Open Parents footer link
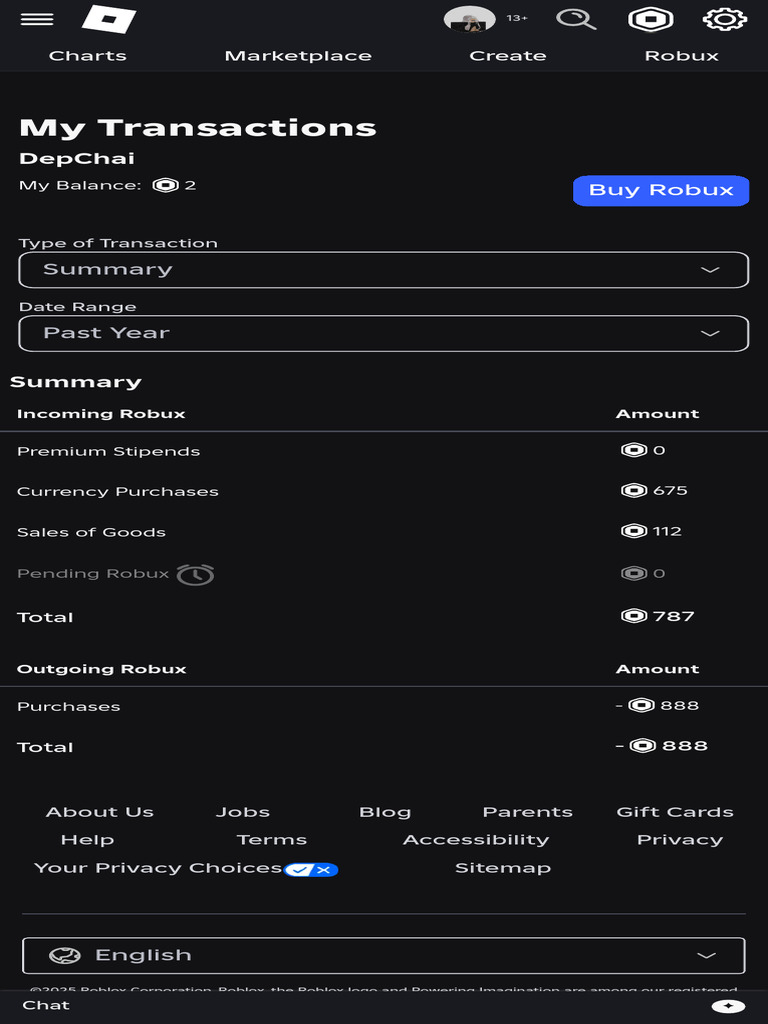768x1024 pixels. pos(528,812)
